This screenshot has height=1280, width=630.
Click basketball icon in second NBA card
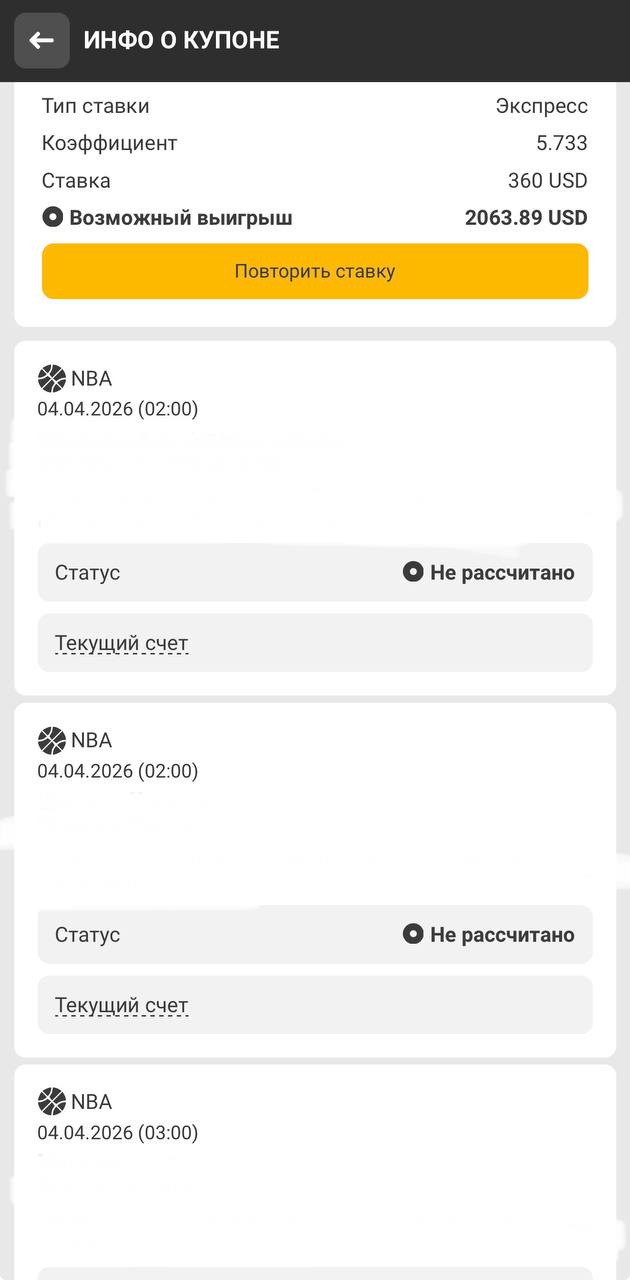click(51, 741)
